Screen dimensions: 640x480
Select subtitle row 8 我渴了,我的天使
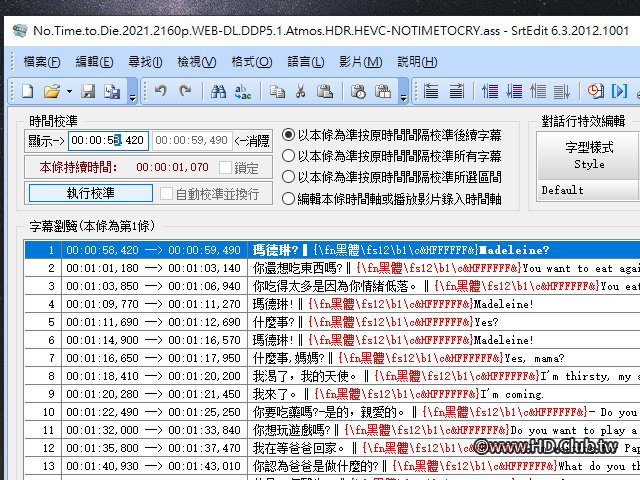pos(332,376)
